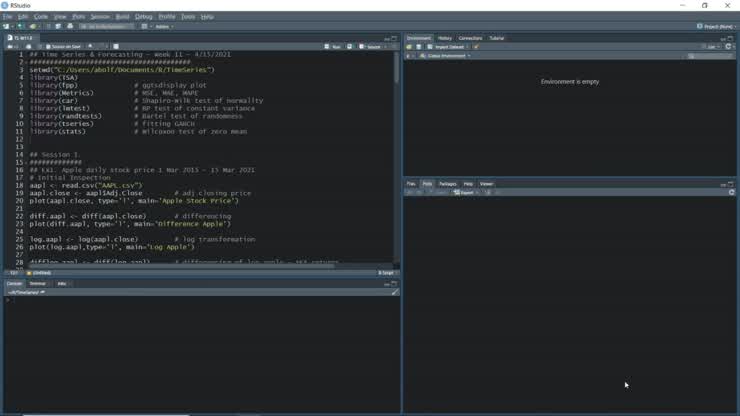Screen dimensions: 740x416
Task: Switch to the Jobs tab
Action: (62, 284)
